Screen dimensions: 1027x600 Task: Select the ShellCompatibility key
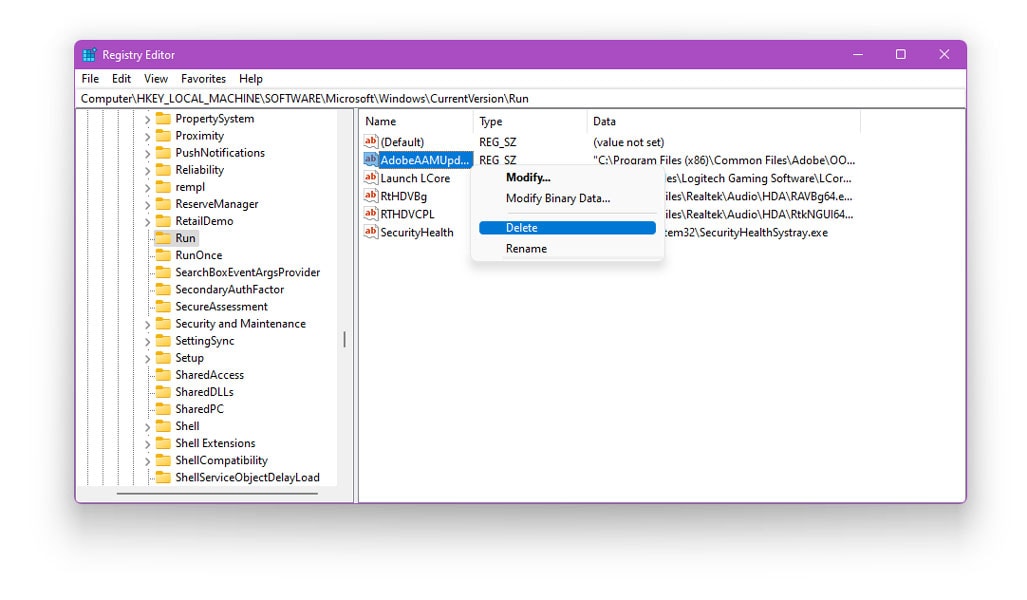[x=221, y=460]
